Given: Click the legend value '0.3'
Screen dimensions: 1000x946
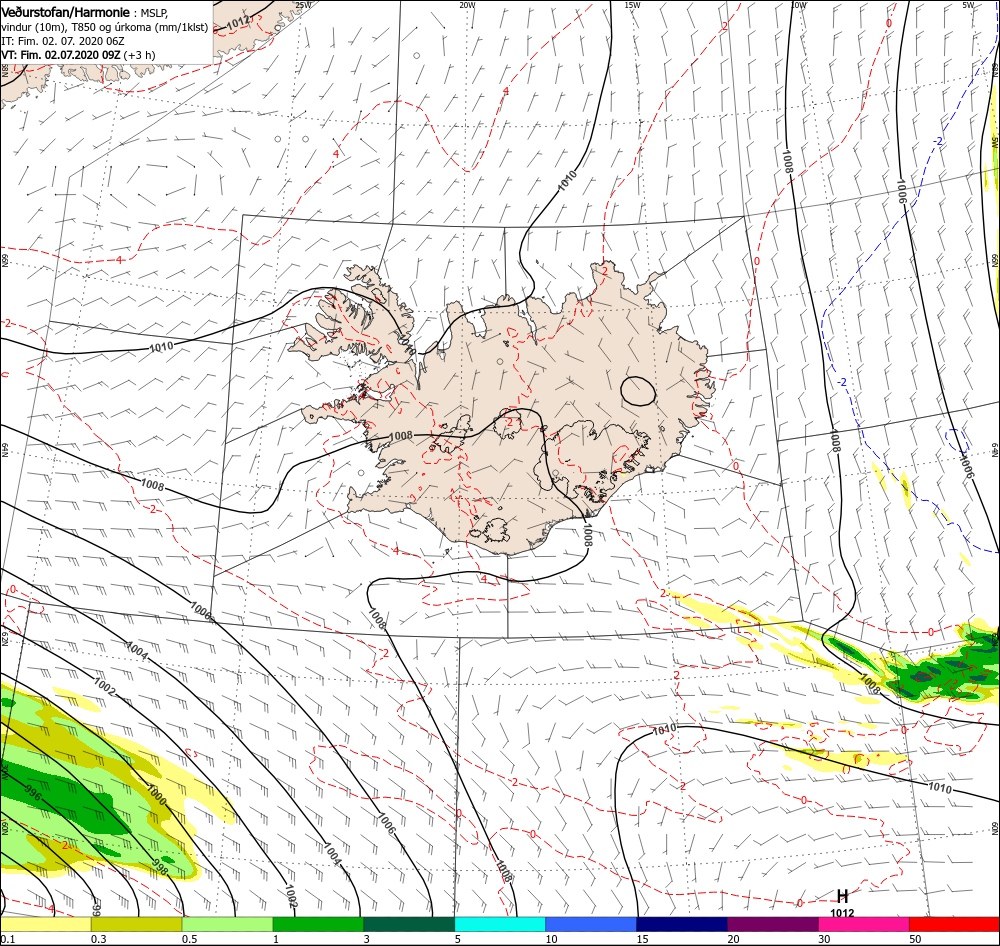Looking at the screenshot, I should coord(99,939).
